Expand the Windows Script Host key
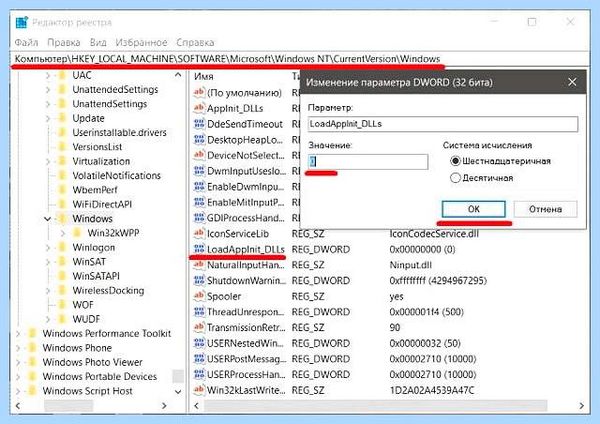Viewport: 600px width, 424px height. coord(18,391)
